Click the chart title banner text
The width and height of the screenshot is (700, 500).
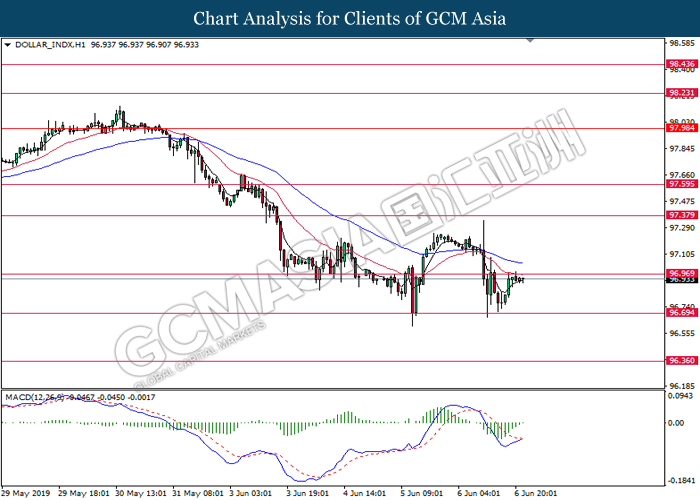tap(349, 18)
